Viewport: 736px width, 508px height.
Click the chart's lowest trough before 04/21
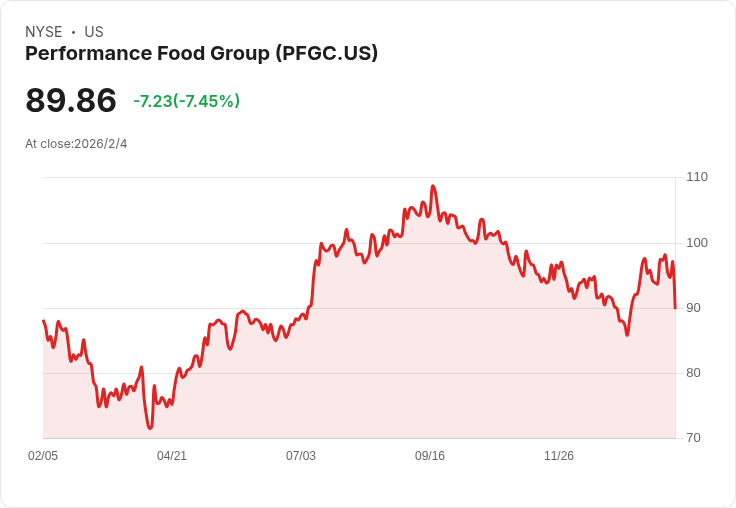pyautogui.click(x=150, y=428)
